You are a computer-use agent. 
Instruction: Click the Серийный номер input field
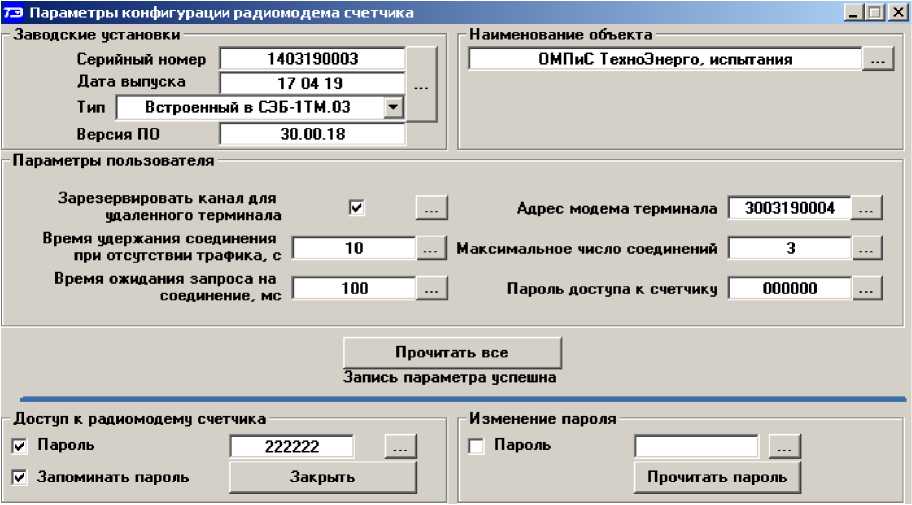[x=312, y=60]
